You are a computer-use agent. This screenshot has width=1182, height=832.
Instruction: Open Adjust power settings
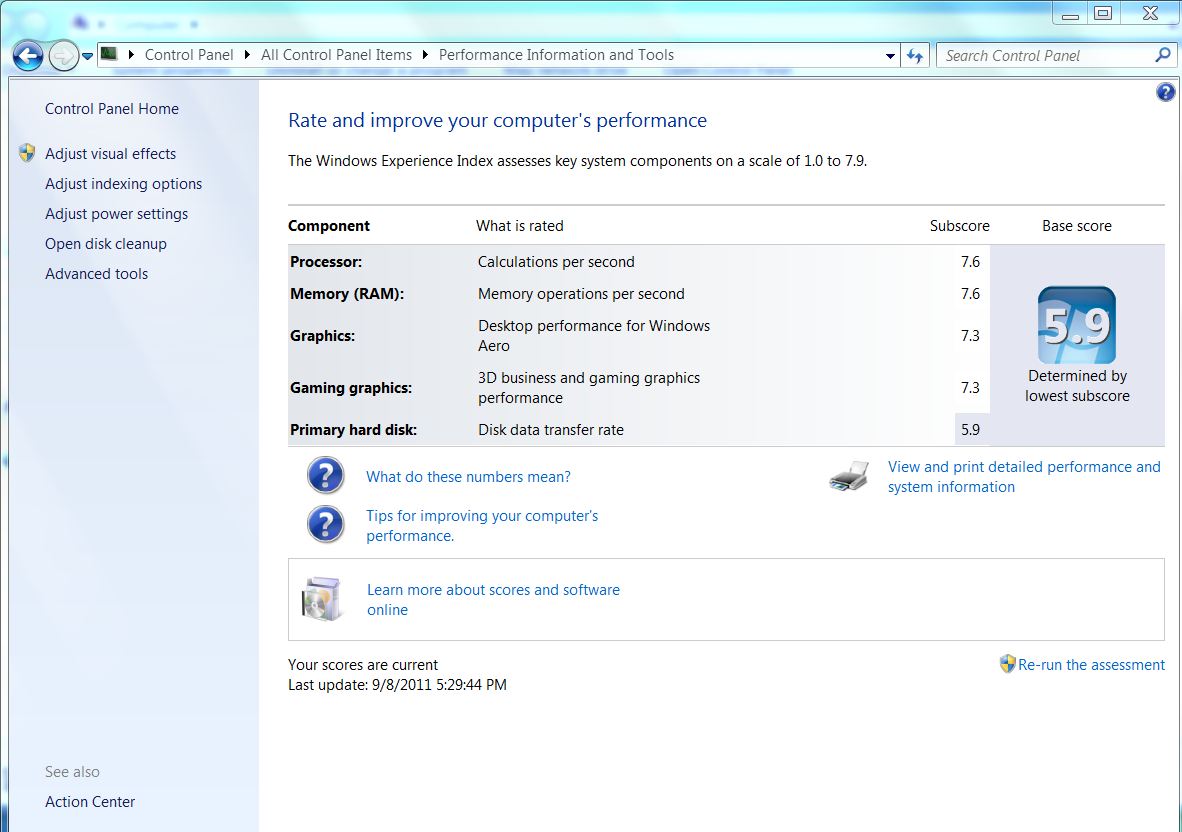pyautogui.click(x=116, y=214)
